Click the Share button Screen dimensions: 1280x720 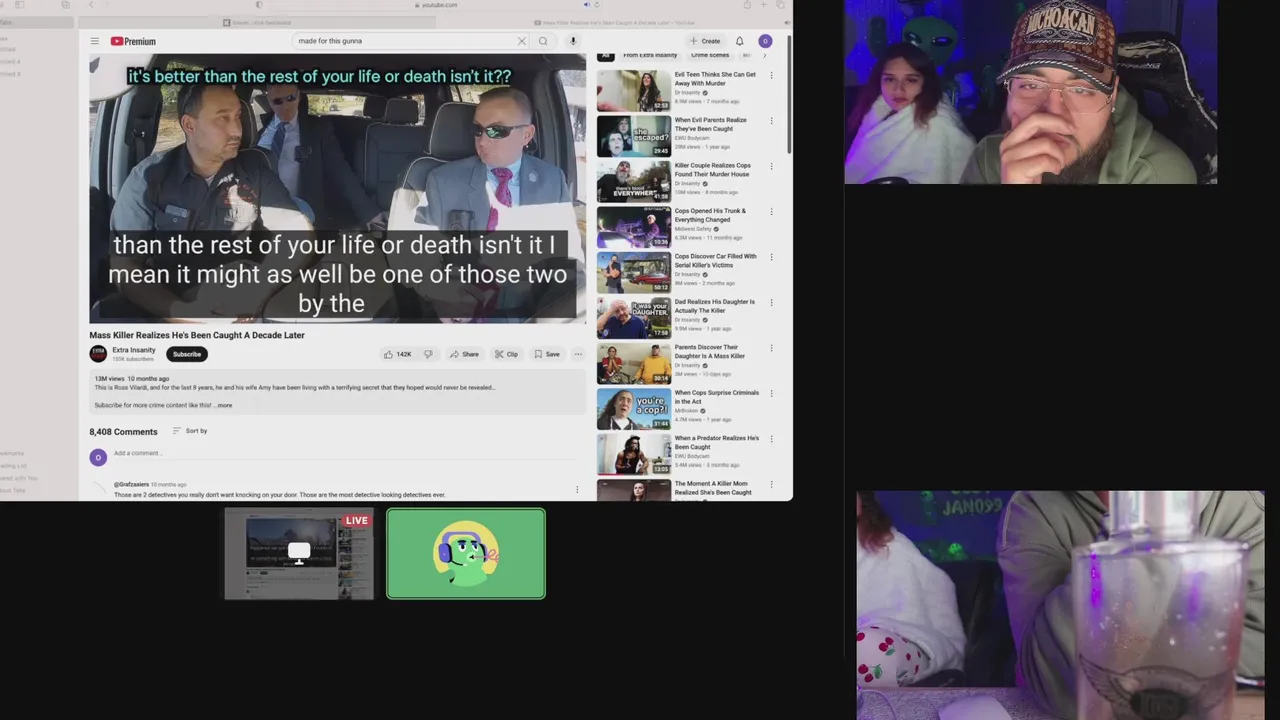click(464, 354)
